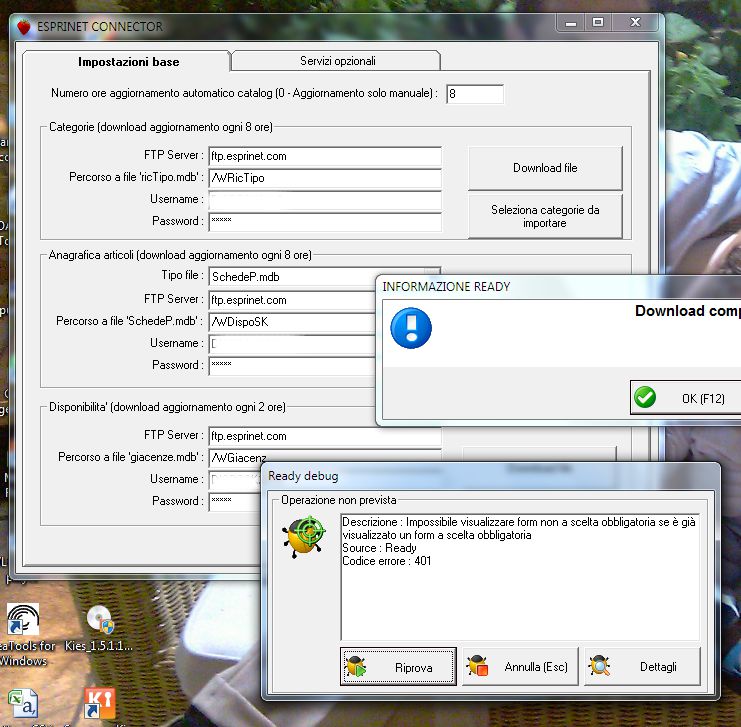Click the Categorie FTP Server field
The height and width of the screenshot is (727, 741).
pos(325,156)
